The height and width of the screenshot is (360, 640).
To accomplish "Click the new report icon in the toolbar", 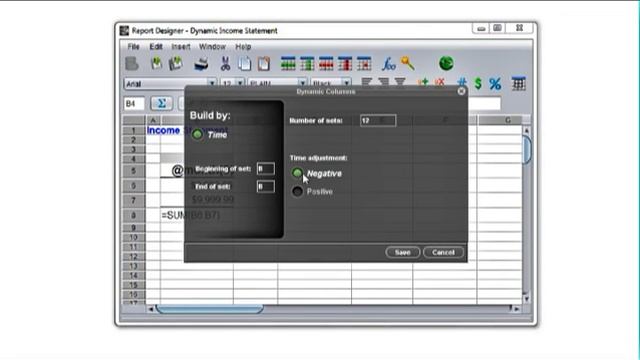I will tap(132, 64).
